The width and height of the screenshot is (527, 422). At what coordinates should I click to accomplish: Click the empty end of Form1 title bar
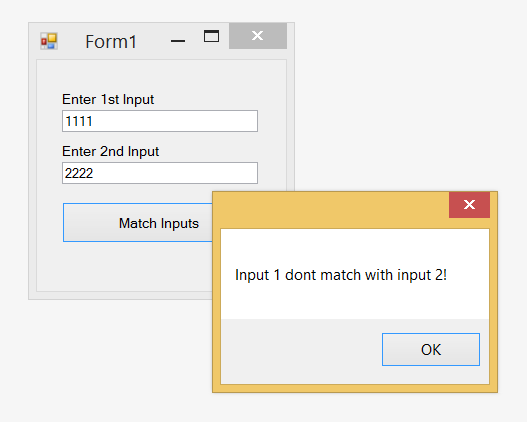coord(152,41)
